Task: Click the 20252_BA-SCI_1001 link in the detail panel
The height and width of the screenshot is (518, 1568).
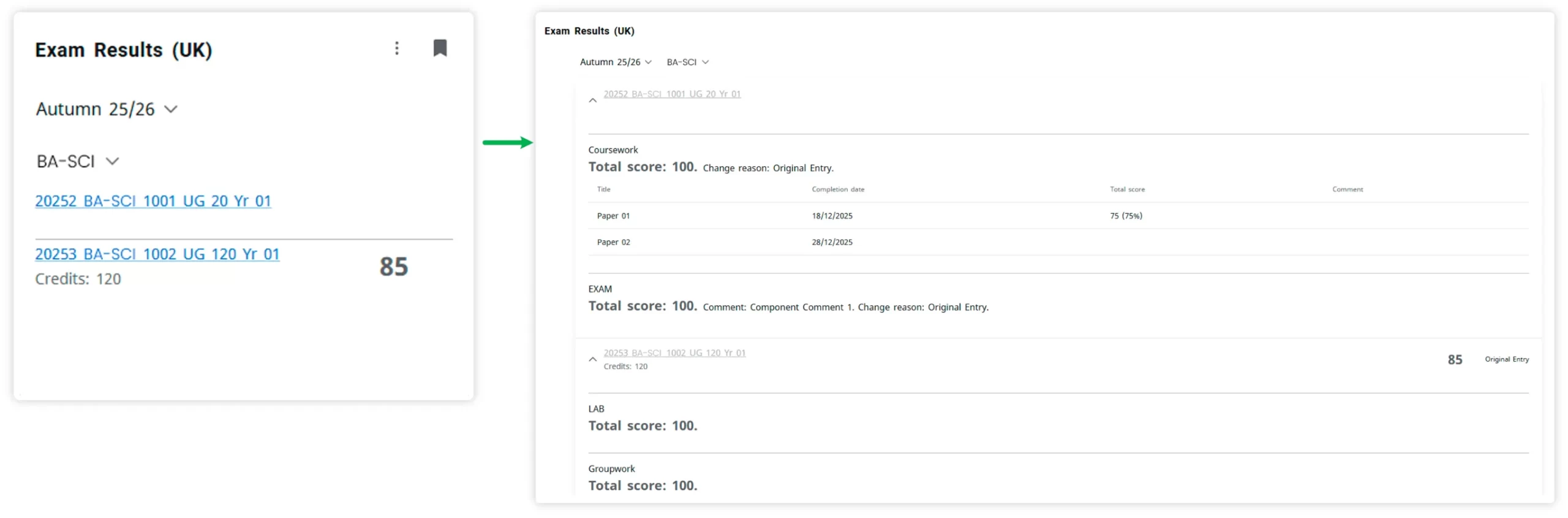Action: (x=672, y=94)
